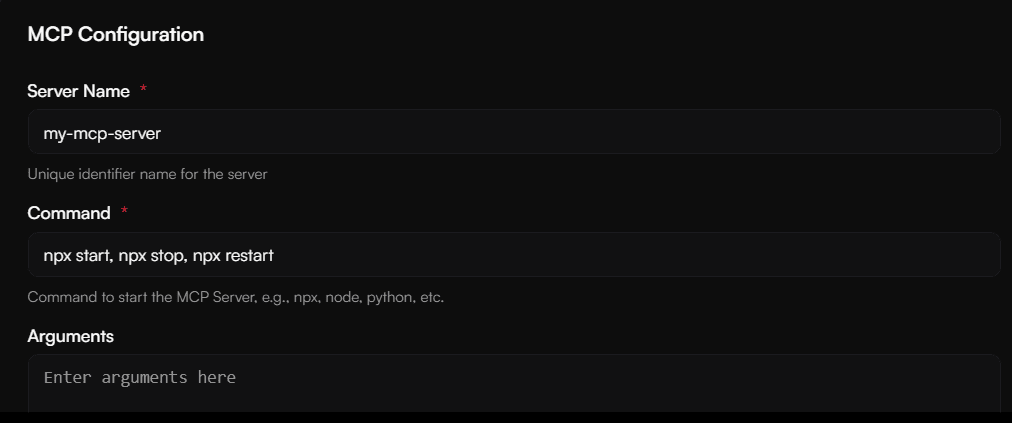Click the 'Command to start the MCP Server' hint
This screenshot has height=423, width=1012.
coord(235,298)
